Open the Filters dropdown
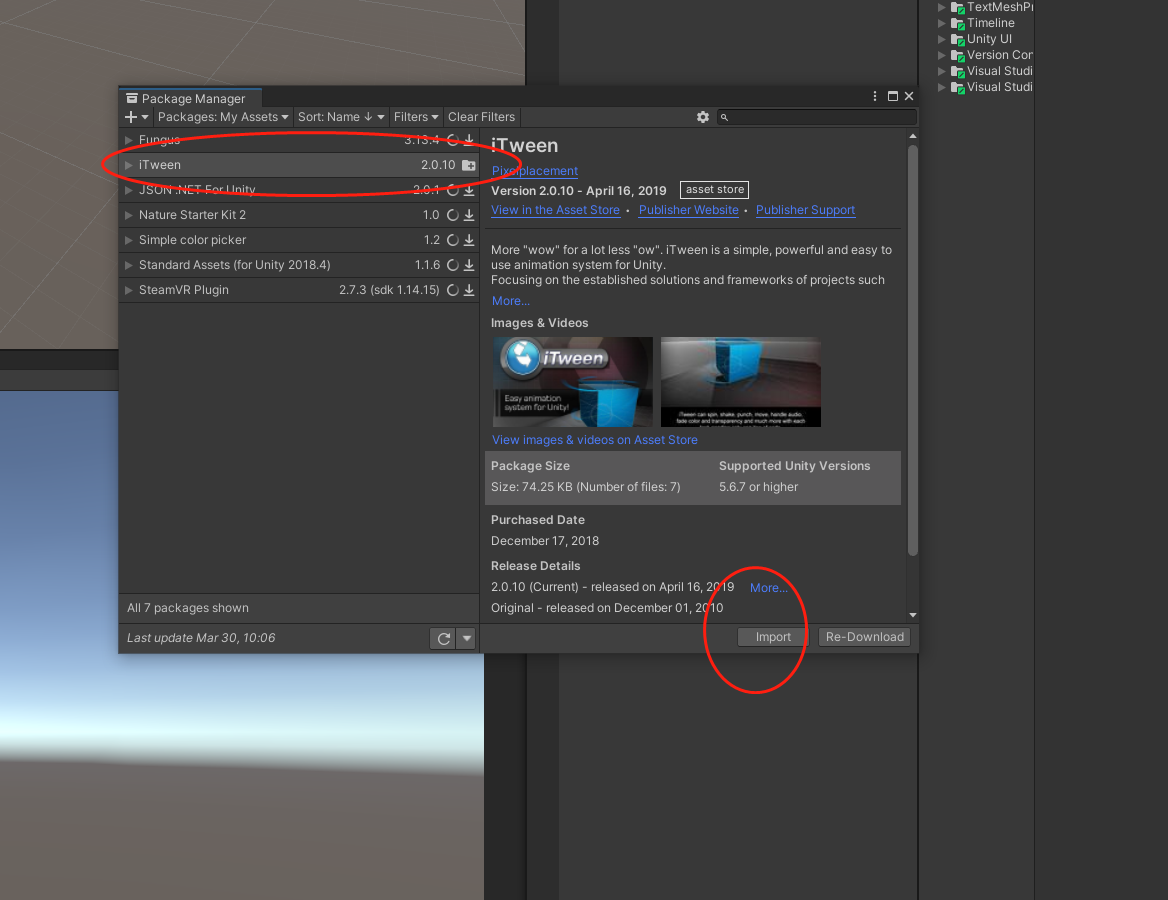 416,117
